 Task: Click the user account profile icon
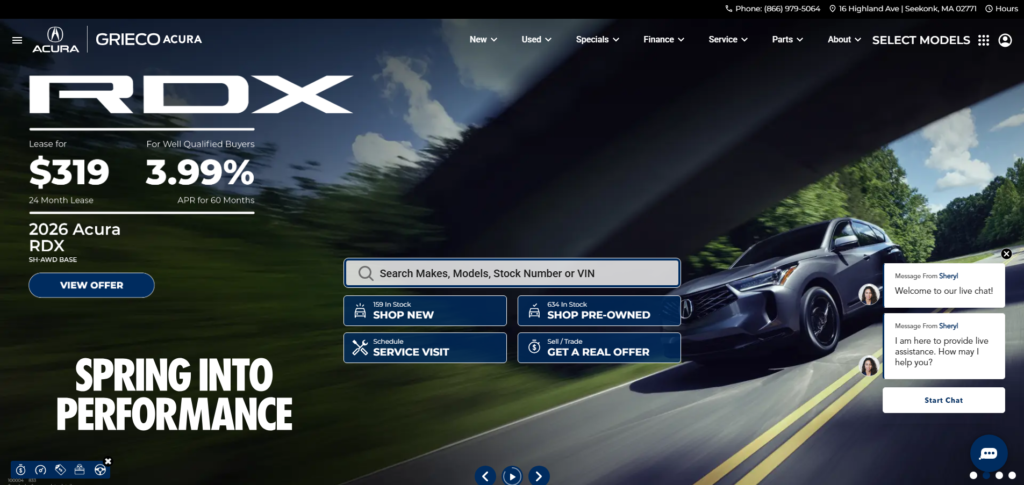click(x=1005, y=40)
